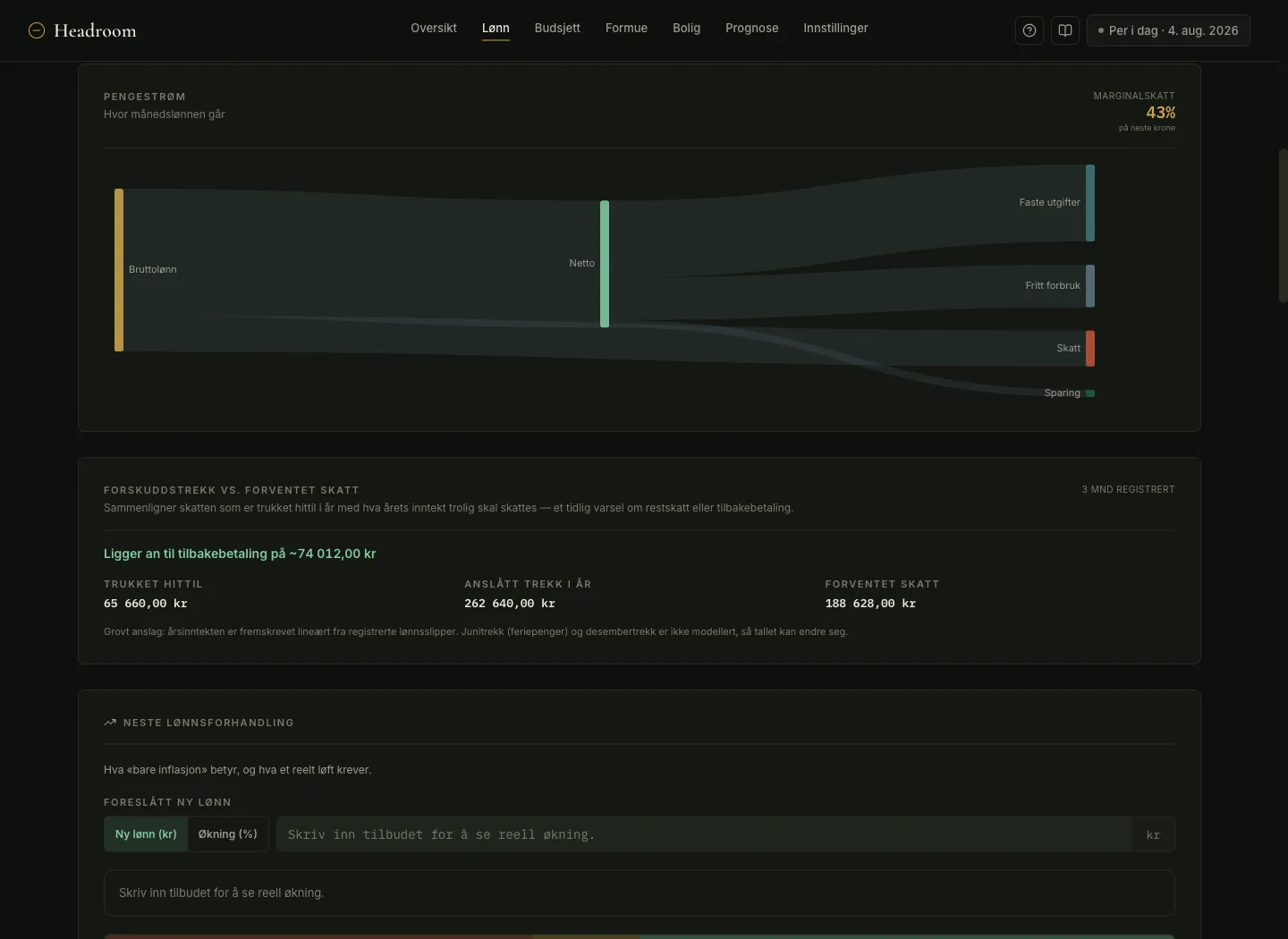Screen dimensions: 1288x939
Task: Click the Anslått trekk i år label
Action: pos(528,584)
